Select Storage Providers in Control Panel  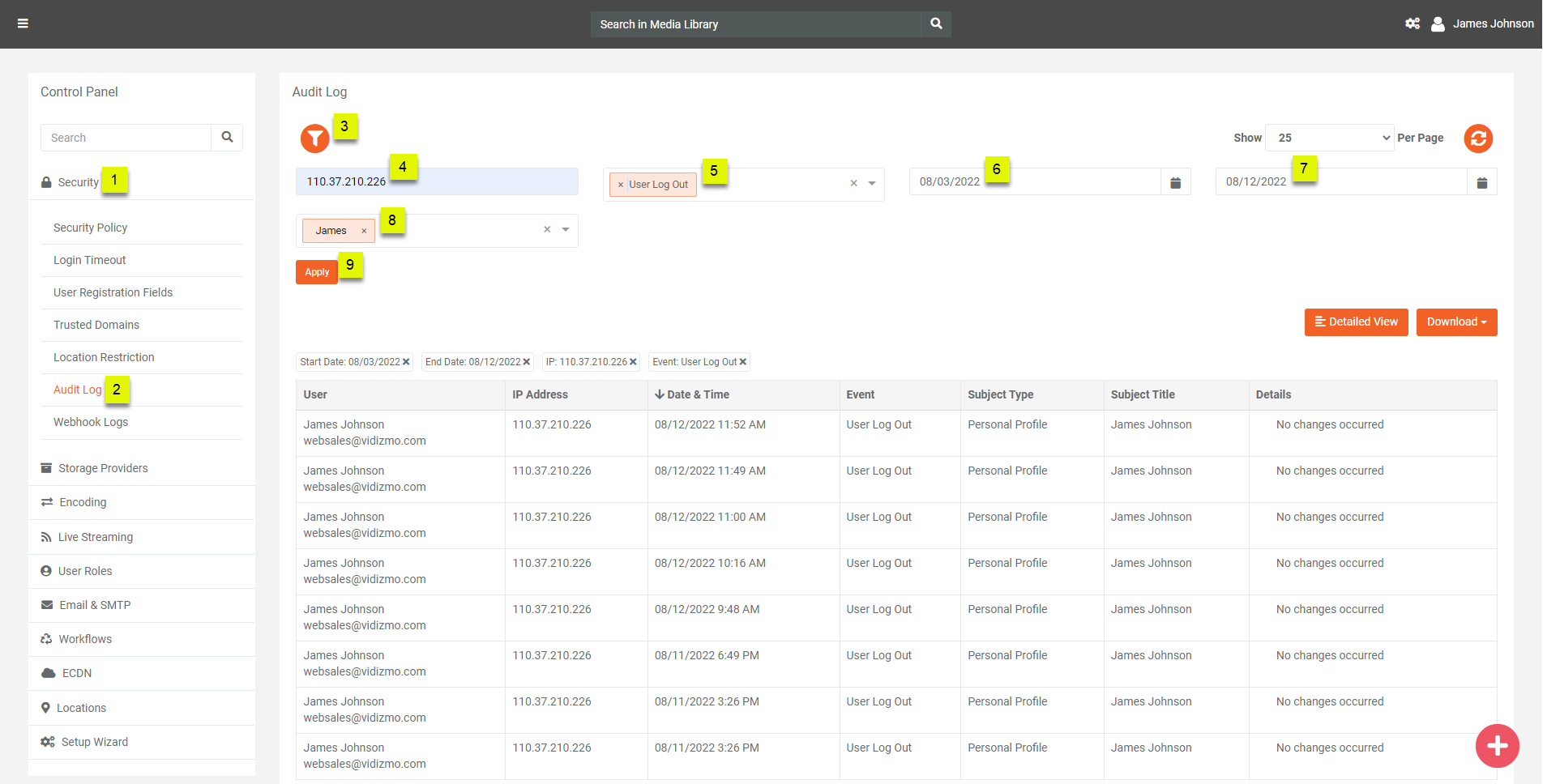103,468
